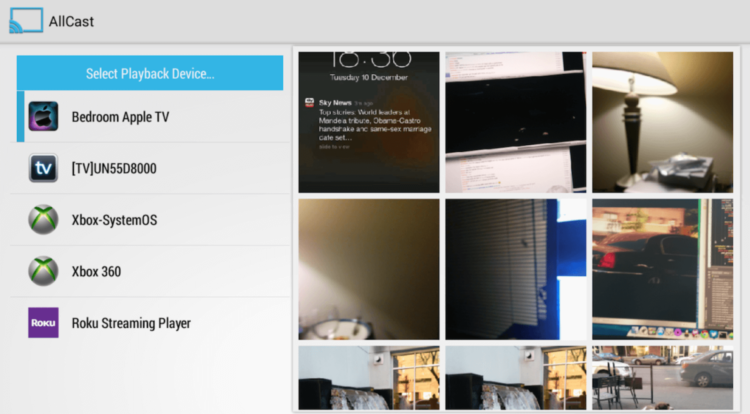The height and width of the screenshot is (414, 750).
Task: Click the Apple TV device icon
Action: pyautogui.click(x=43, y=117)
